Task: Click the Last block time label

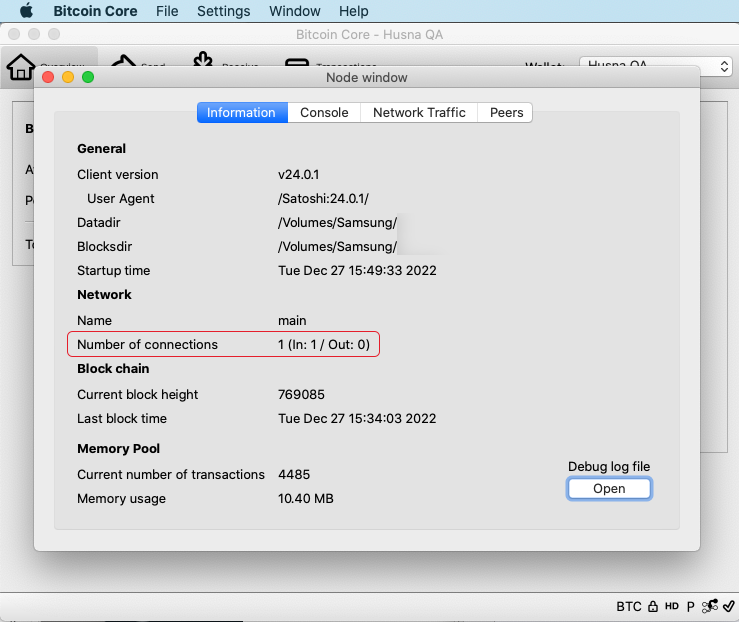Action: [122, 418]
